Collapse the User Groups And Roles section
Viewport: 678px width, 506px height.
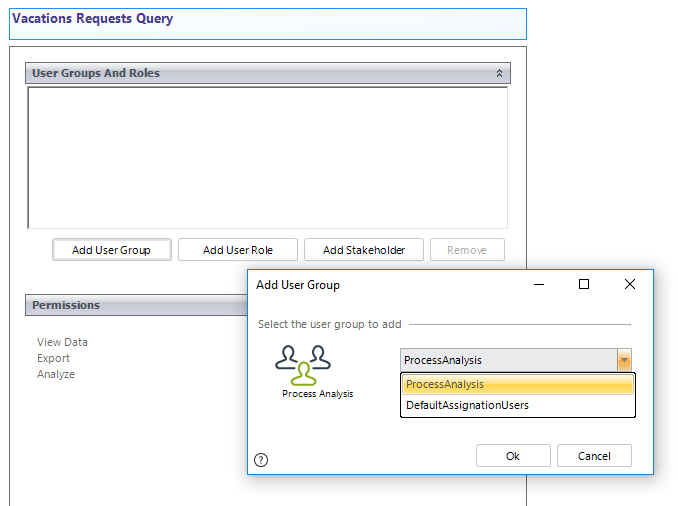[x=499, y=73]
